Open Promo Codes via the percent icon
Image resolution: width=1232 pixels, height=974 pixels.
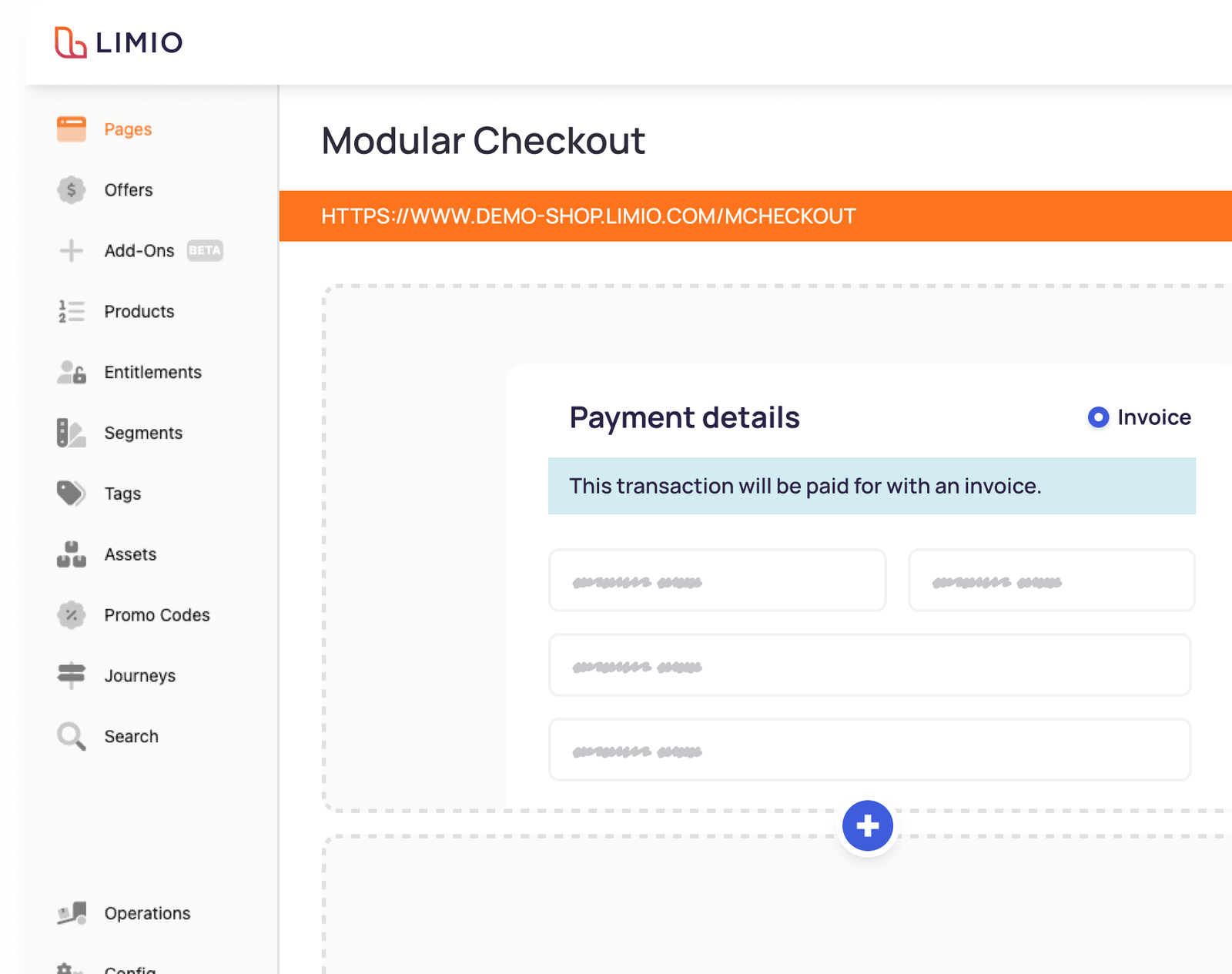click(71, 615)
